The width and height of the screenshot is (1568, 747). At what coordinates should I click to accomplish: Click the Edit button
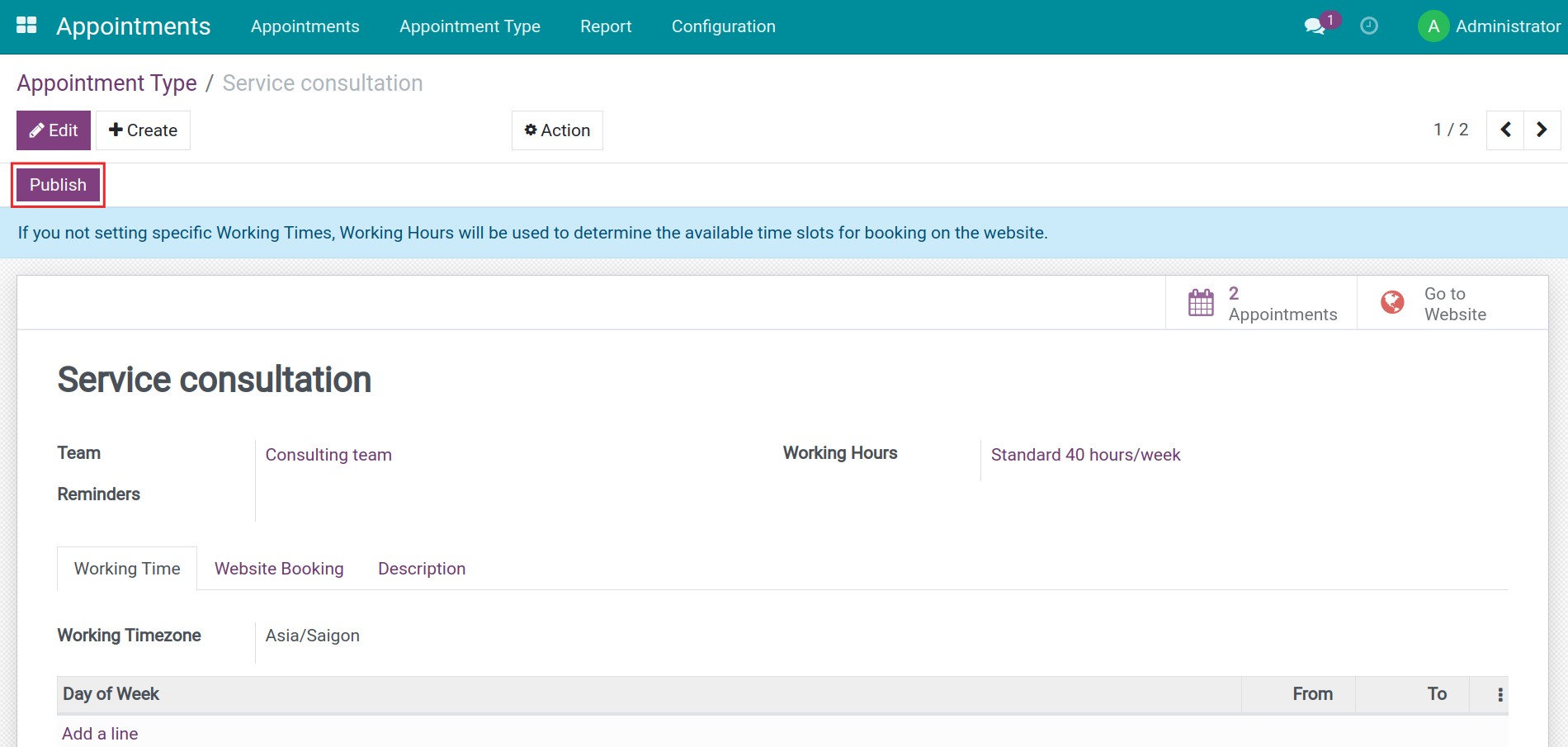point(53,130)
